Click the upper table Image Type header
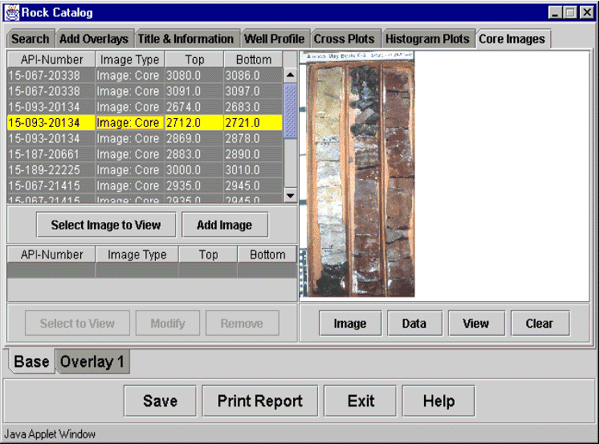600x444 pixels. [x=130, y=60]
